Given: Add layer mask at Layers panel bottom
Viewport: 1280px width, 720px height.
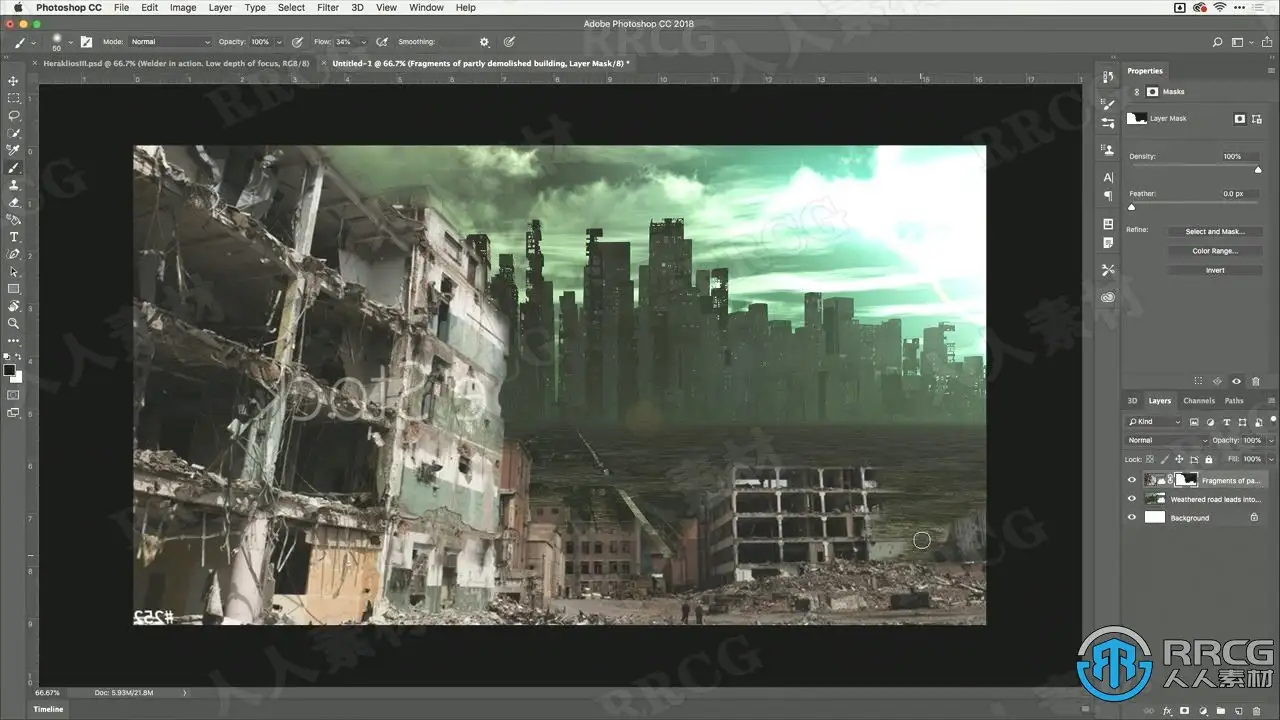Looking at the screenshot, I should pos(1185,711).
